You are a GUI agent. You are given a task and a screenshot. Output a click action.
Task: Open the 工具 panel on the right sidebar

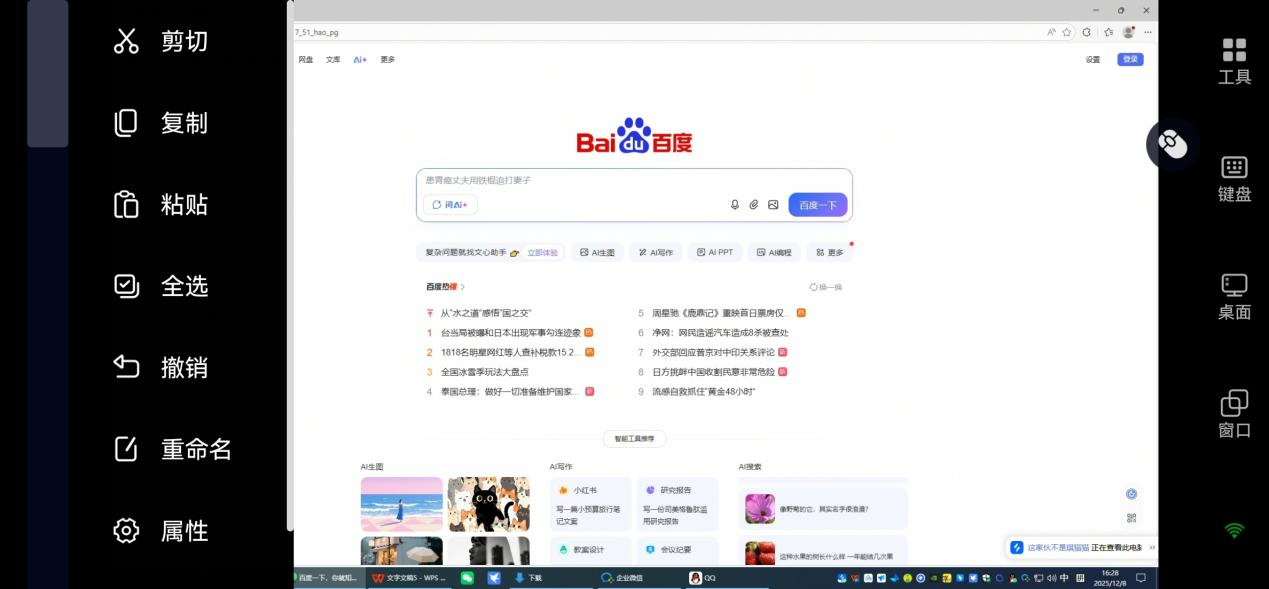1234,60
